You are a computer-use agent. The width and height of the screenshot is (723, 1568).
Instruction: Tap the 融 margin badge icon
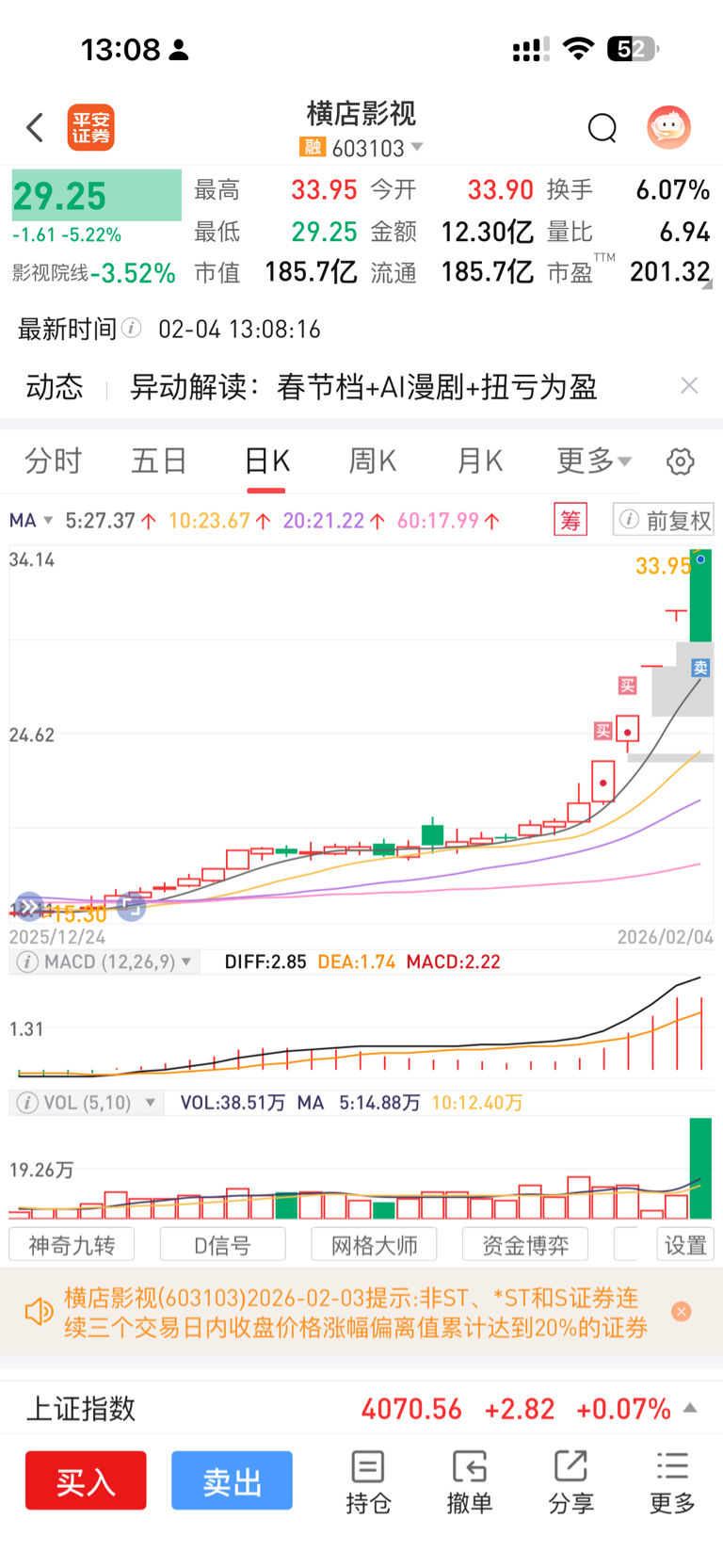point(313,147)
